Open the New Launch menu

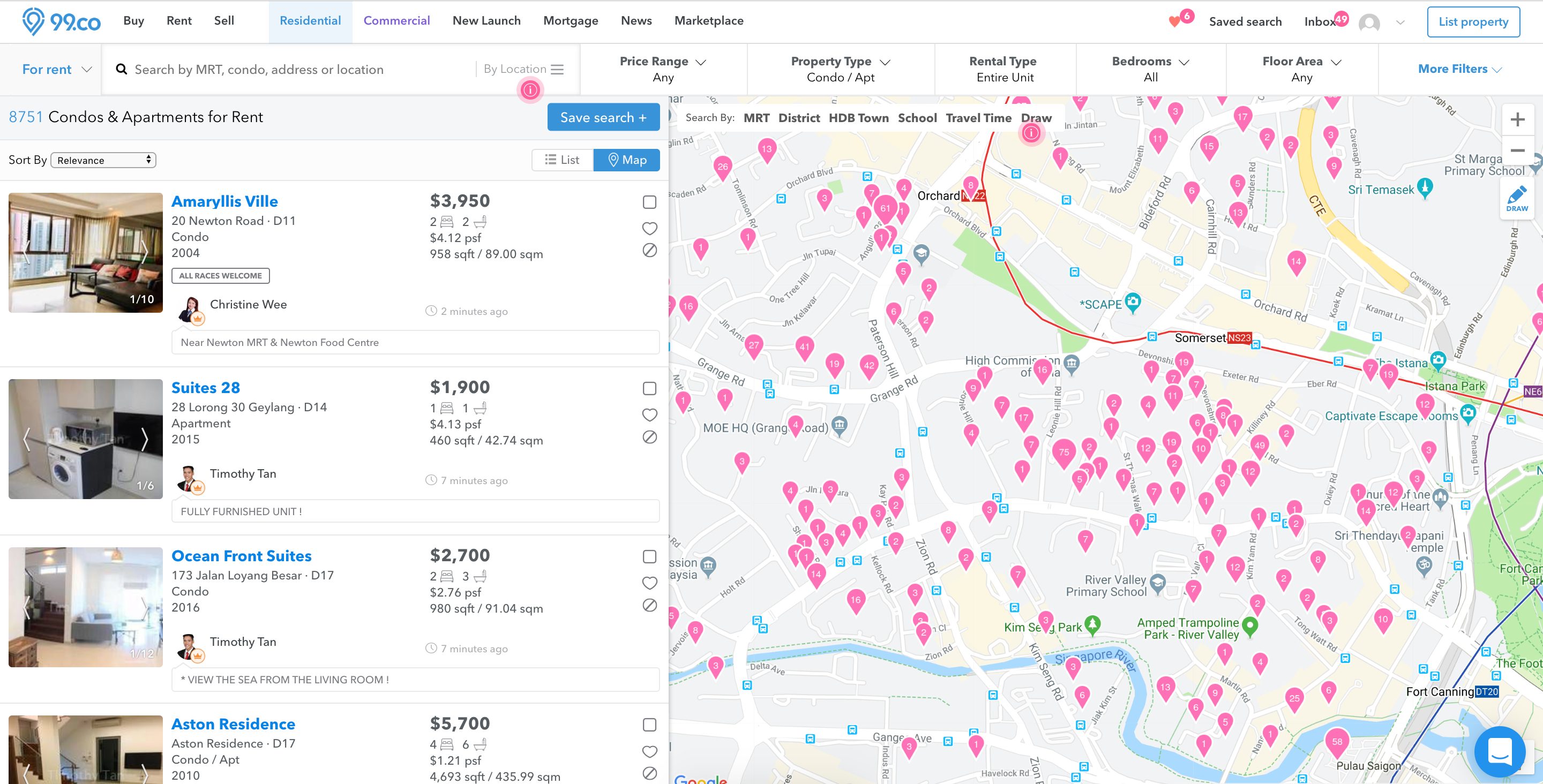click(x=486, y=21)
